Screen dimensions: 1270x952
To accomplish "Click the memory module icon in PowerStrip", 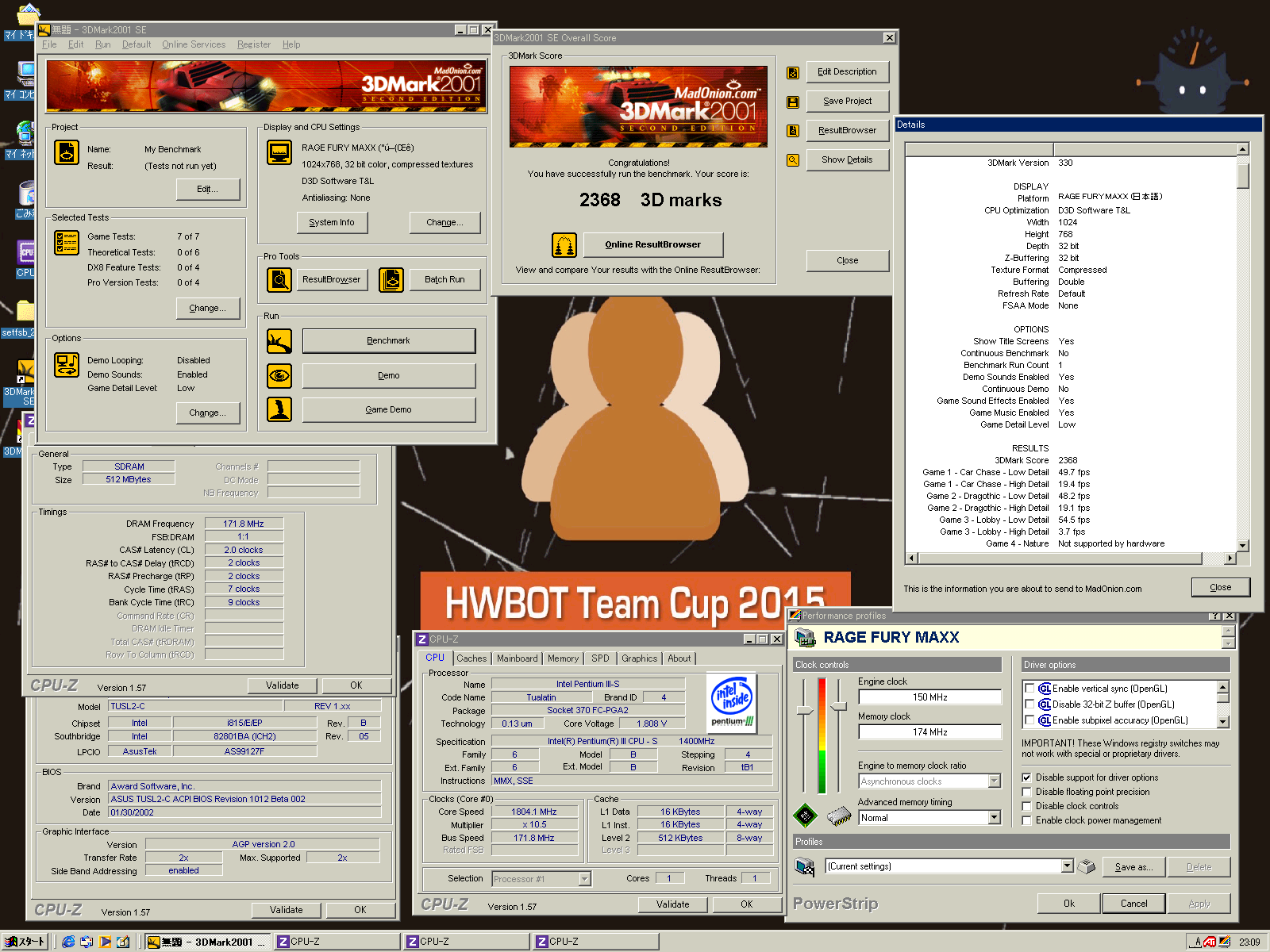I will 838,815.
